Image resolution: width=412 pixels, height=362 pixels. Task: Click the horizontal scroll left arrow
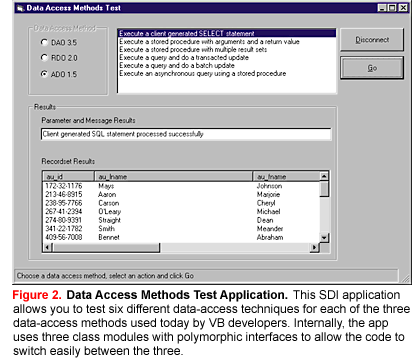tap(48, 247)
